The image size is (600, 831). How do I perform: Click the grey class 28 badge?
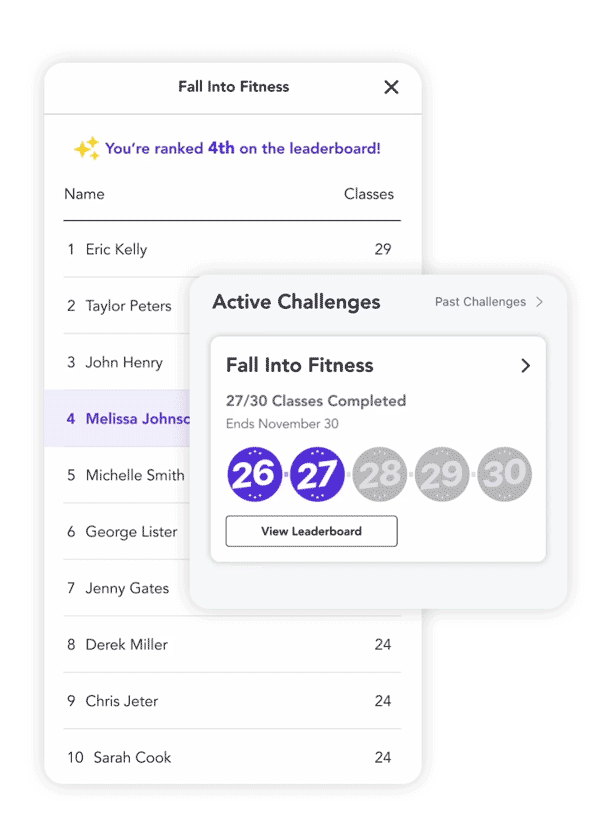coord(380,474)
